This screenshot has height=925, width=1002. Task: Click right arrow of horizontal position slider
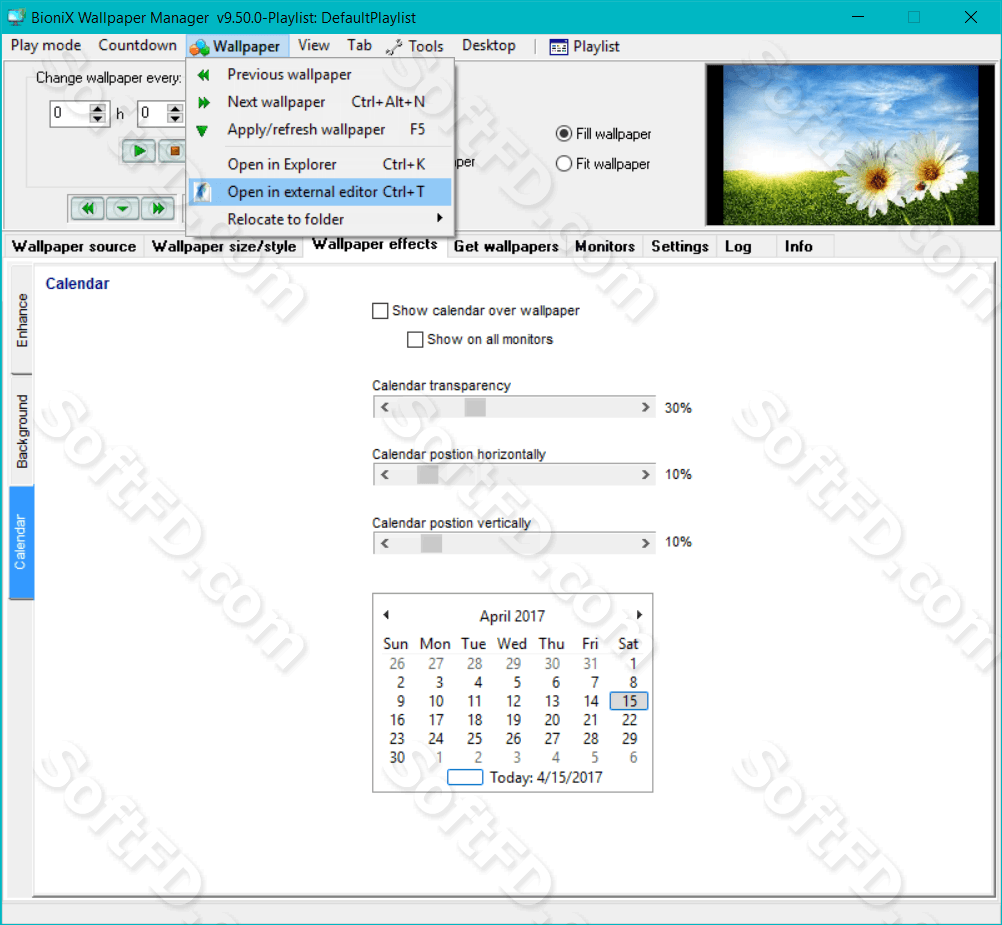[645, 475]
